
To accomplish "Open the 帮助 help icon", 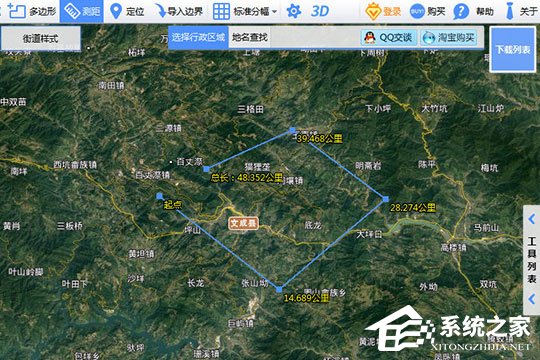I will pyautogui.click(x=461, y=11).
